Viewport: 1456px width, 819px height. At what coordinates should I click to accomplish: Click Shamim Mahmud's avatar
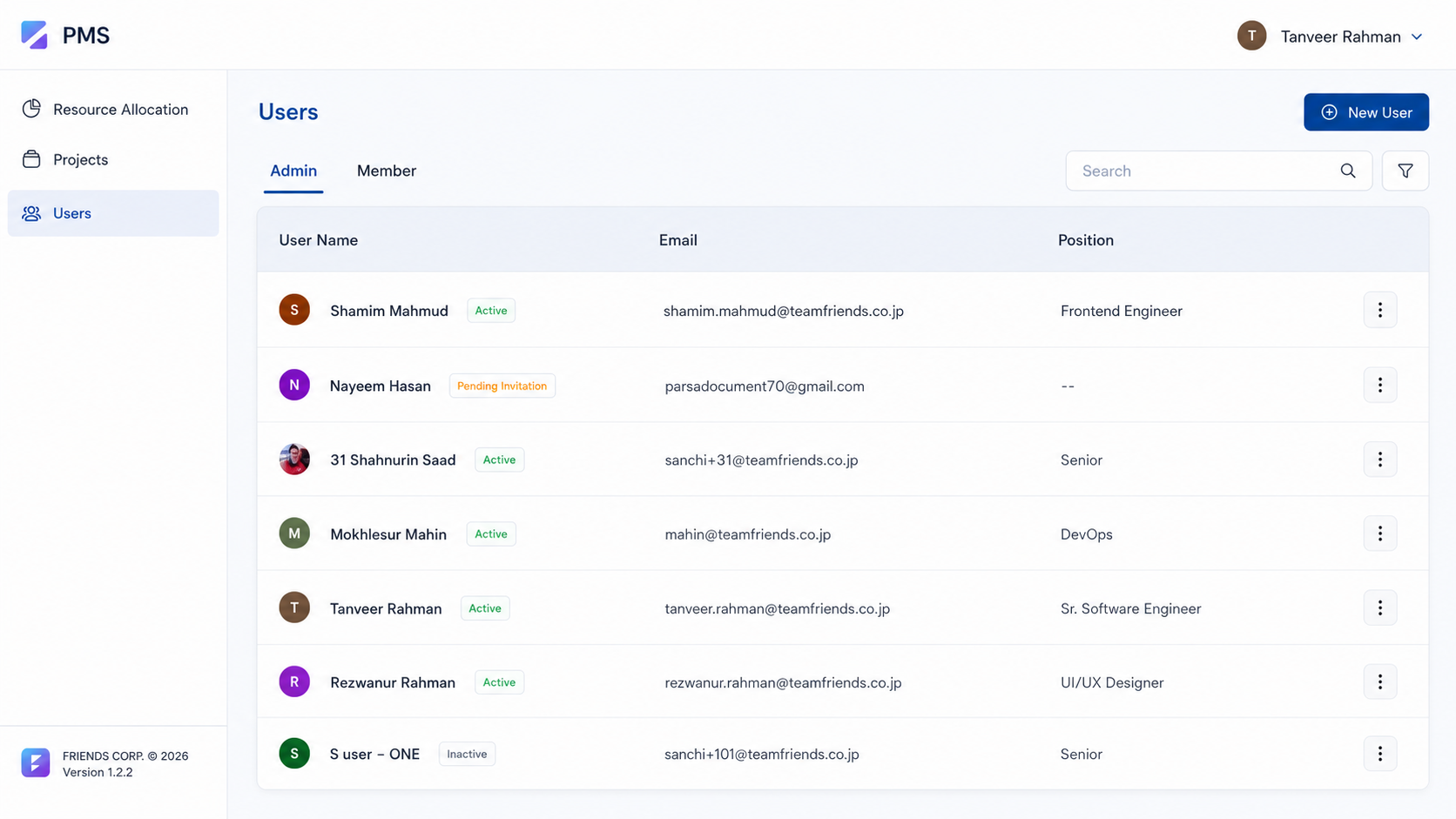[294, 310]
